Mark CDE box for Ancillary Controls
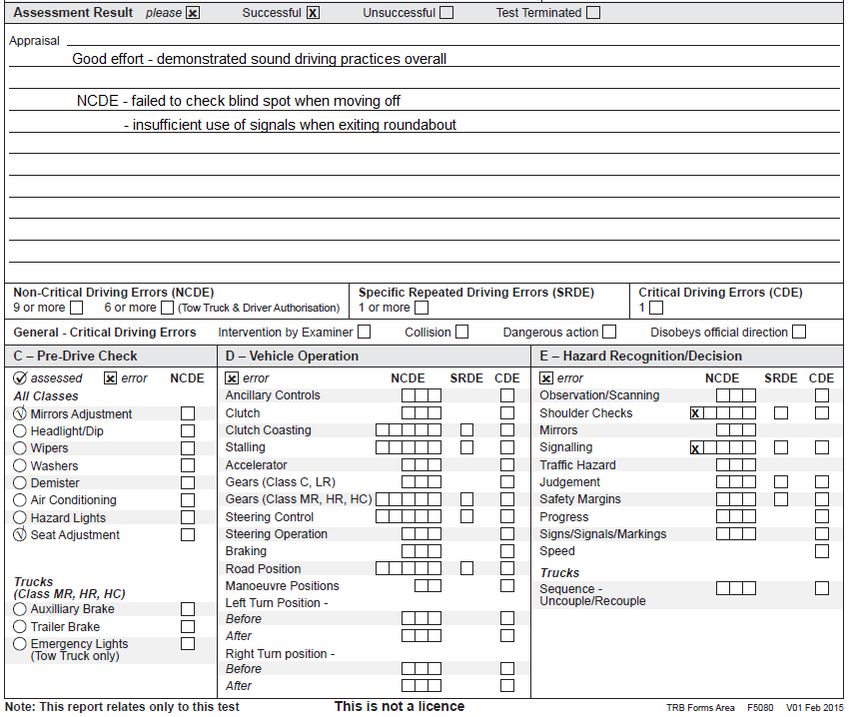Viewport: 850px width, 717px height. pyautogui.click(x=507, y=396)
